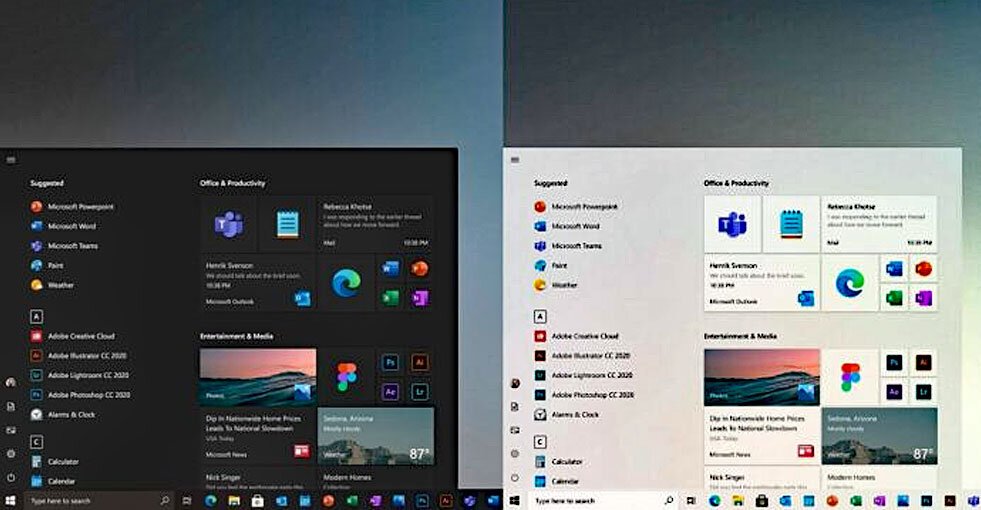Open Sedona, Arizona weather tile in light Start menu
981x510 pixels.
tap(880, 436)
